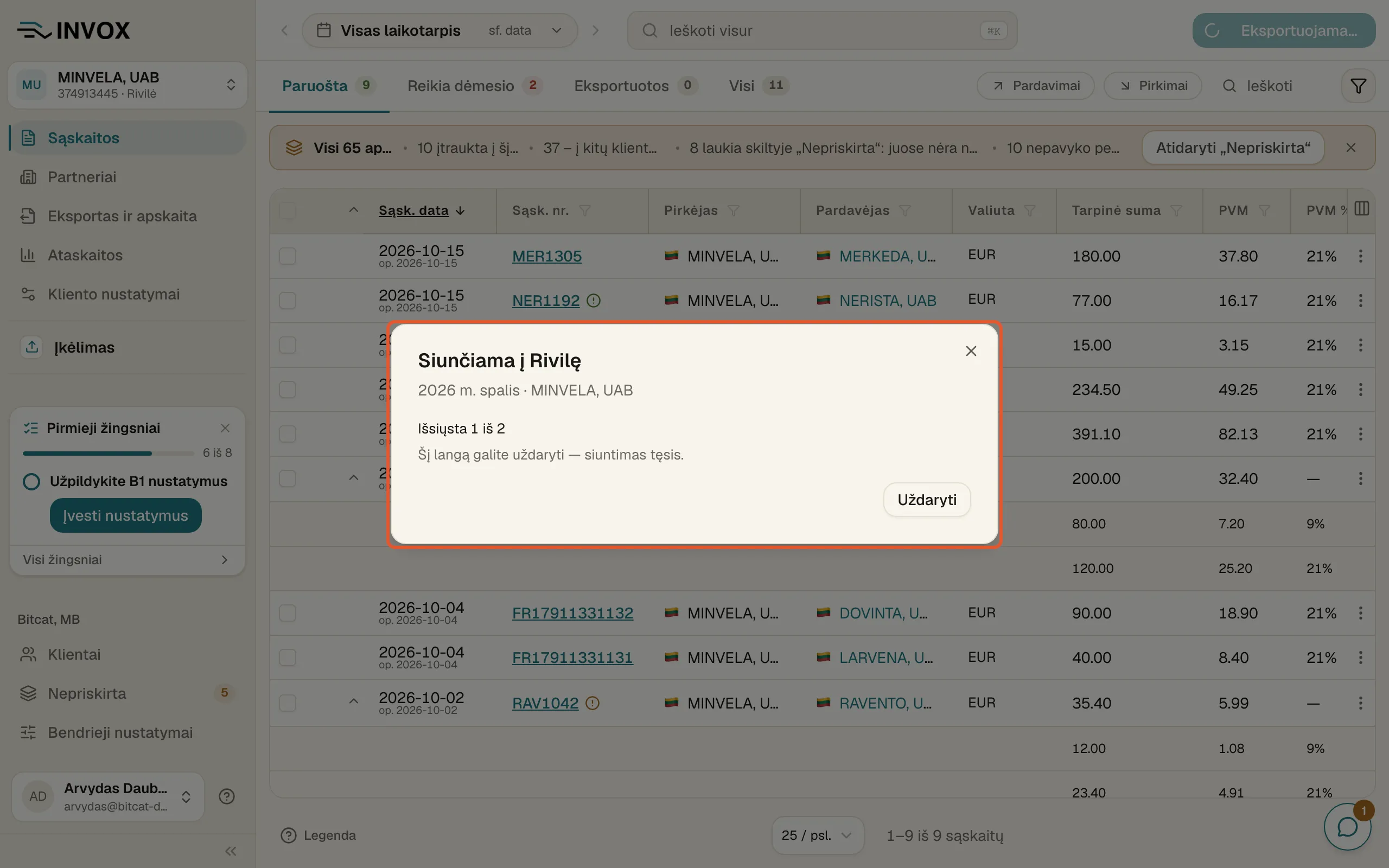Close the Siunčiama į Rivilę dialog with X
Screen dimensions: 1389x868
971,351
